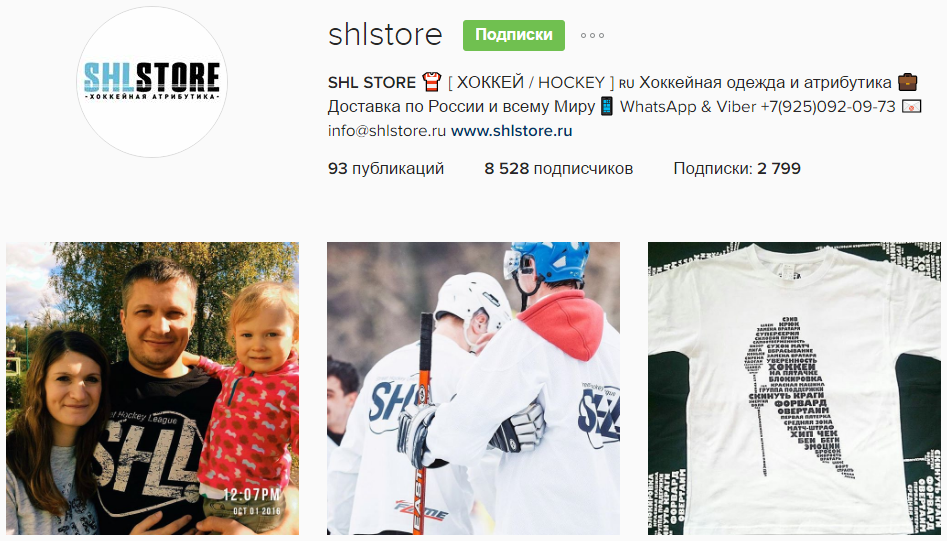The image size is (947, 541).
Task: Click the +7(925)092-09-73 phone number
Action: [827, 107]
